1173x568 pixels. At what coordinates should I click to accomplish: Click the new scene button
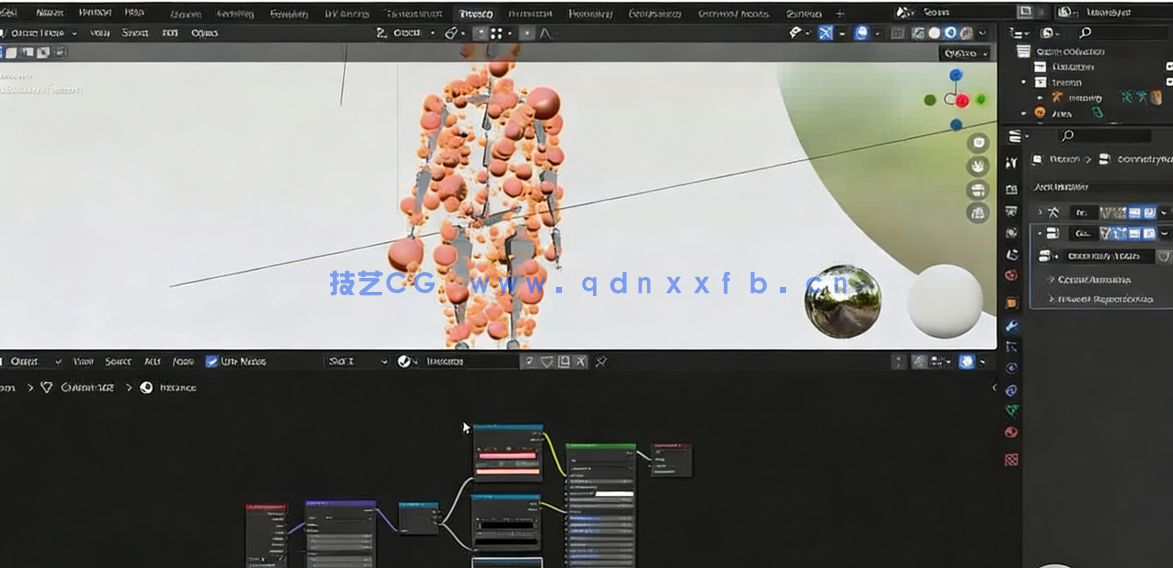(x=1025, y=13)
